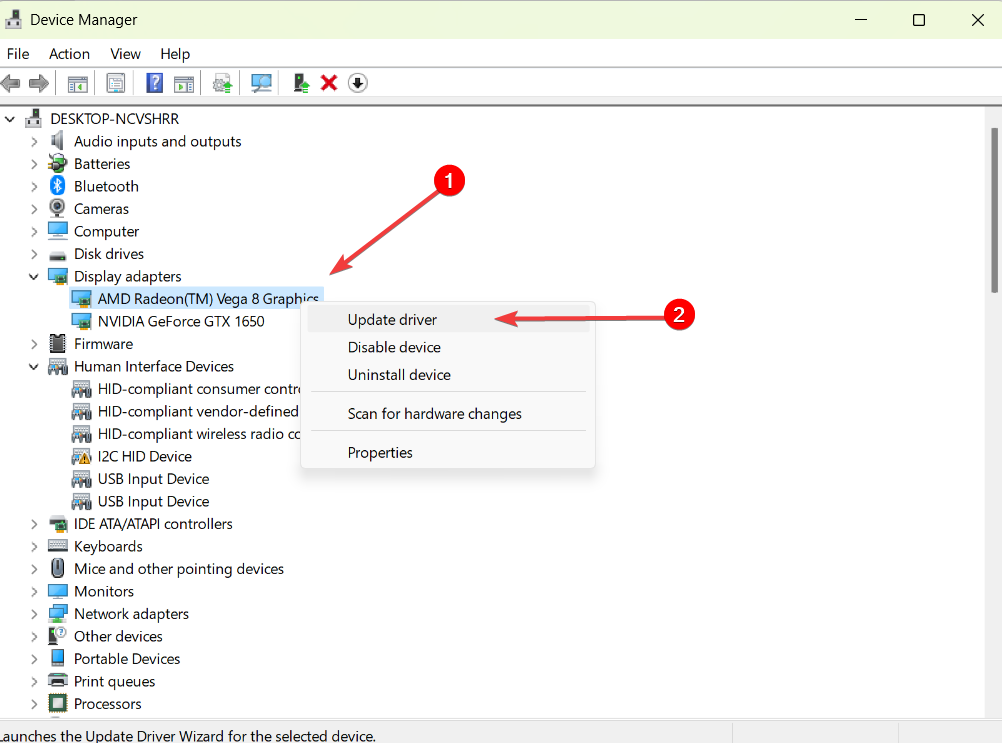Open the File menu
Image resolution: width=1002 pixels, height=743 pixels.
point(18,54)
